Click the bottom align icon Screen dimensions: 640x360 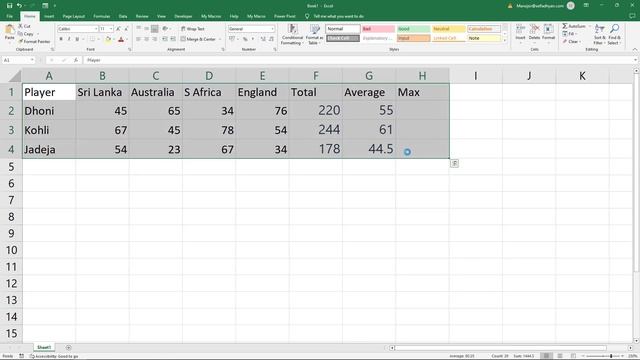pyautogui.click(x=154, y=29)
